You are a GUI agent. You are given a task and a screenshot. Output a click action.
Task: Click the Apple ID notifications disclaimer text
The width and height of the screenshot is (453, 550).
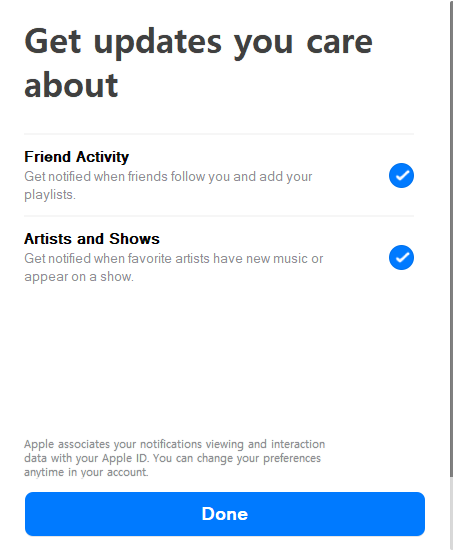(174, 458)
